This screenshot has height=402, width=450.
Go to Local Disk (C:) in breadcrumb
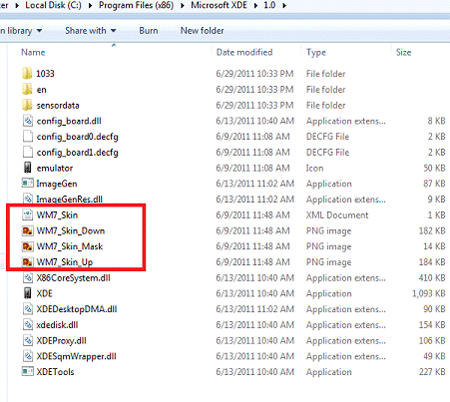53,5
